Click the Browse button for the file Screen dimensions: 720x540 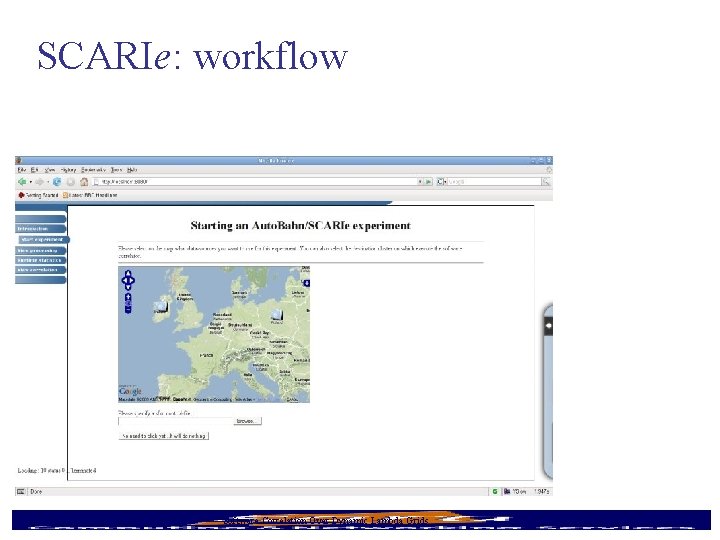pyautogui.click(x=248, y=421)
